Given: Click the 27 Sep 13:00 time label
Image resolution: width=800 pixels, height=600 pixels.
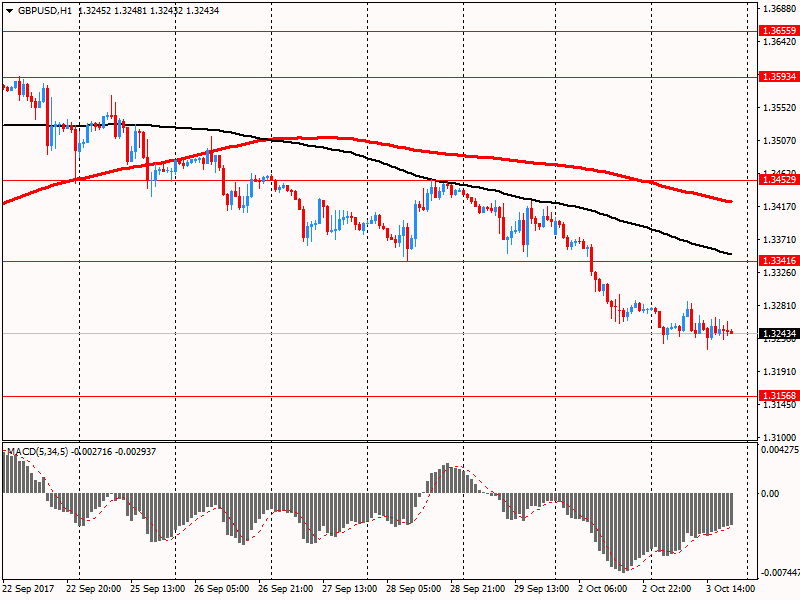Looking at the screenshot, I should [349, 589].
